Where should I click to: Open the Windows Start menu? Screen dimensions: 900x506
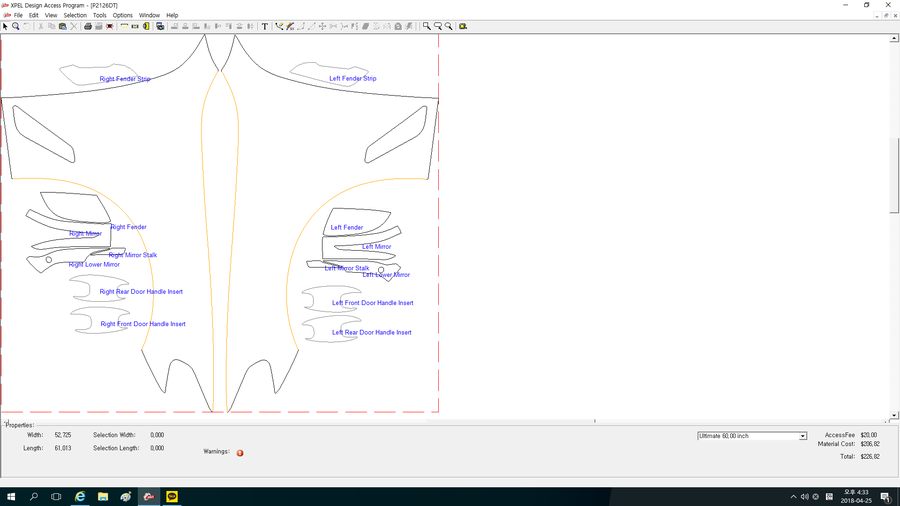[x=11, y=497]
